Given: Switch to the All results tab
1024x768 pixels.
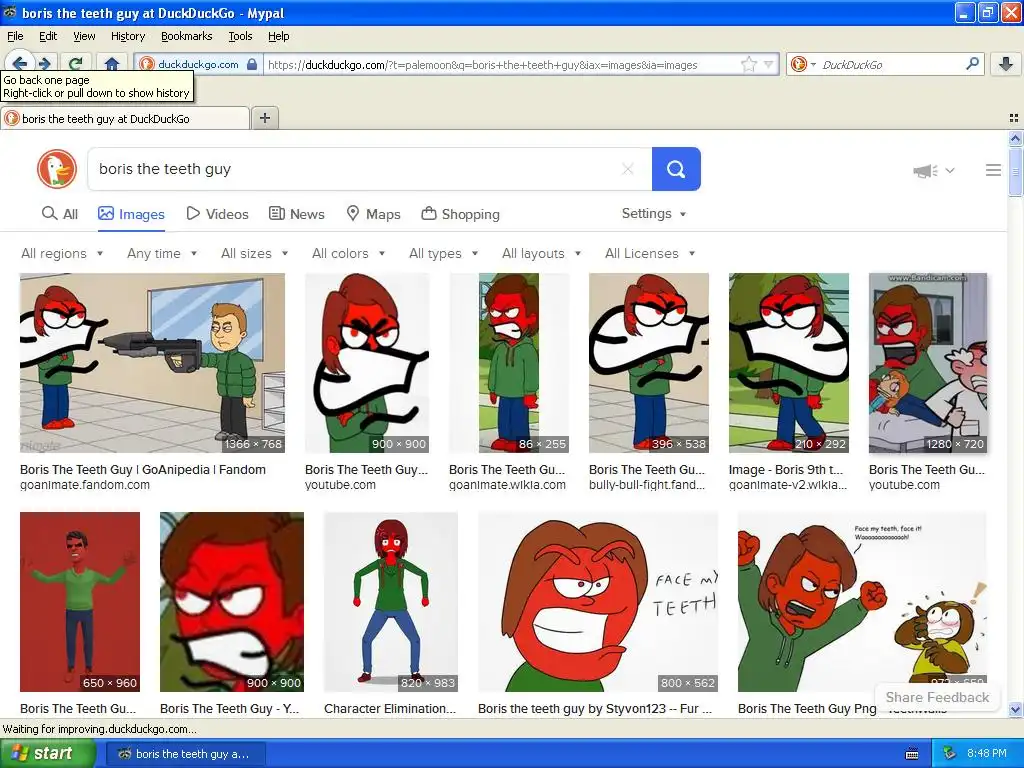Looking at the screenshot, I should 59,214.
